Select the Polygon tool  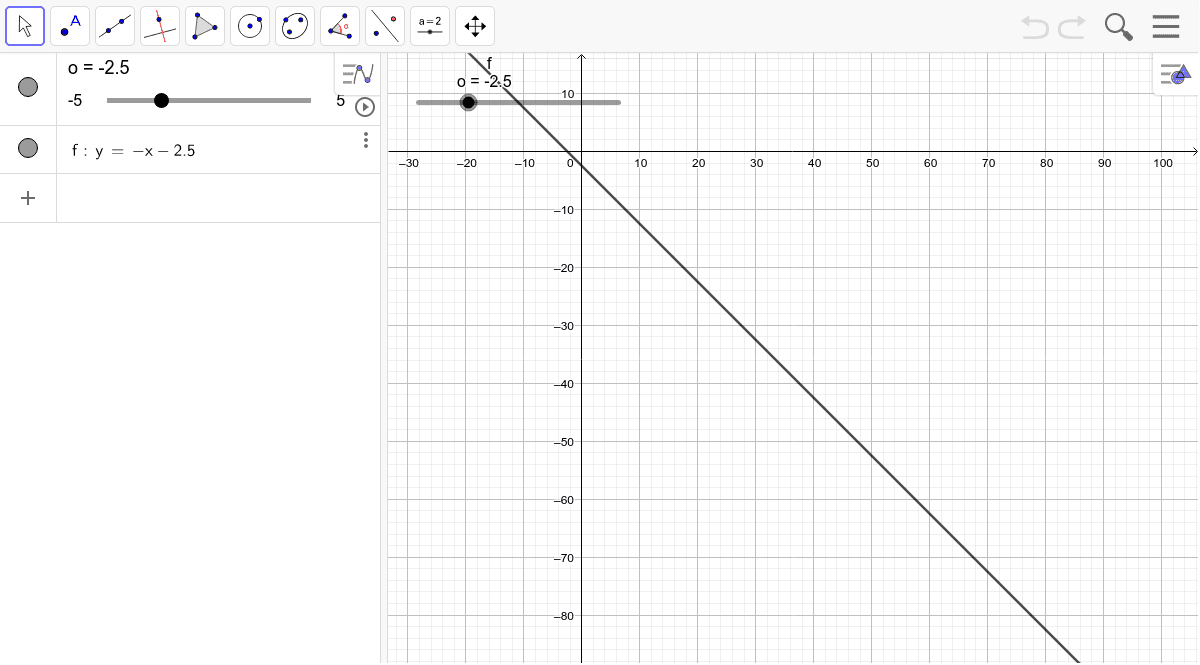[x=204, y=26]
